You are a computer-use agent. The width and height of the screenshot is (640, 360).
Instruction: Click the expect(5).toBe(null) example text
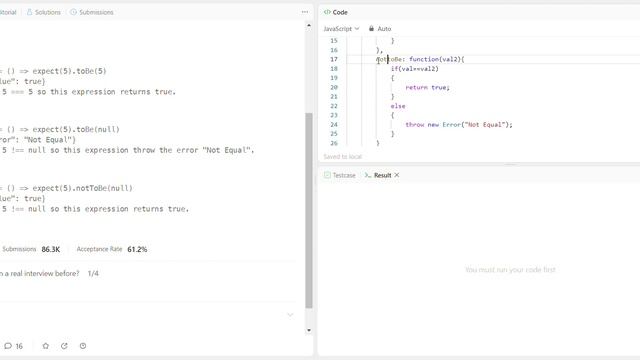(x=76, y=129)
